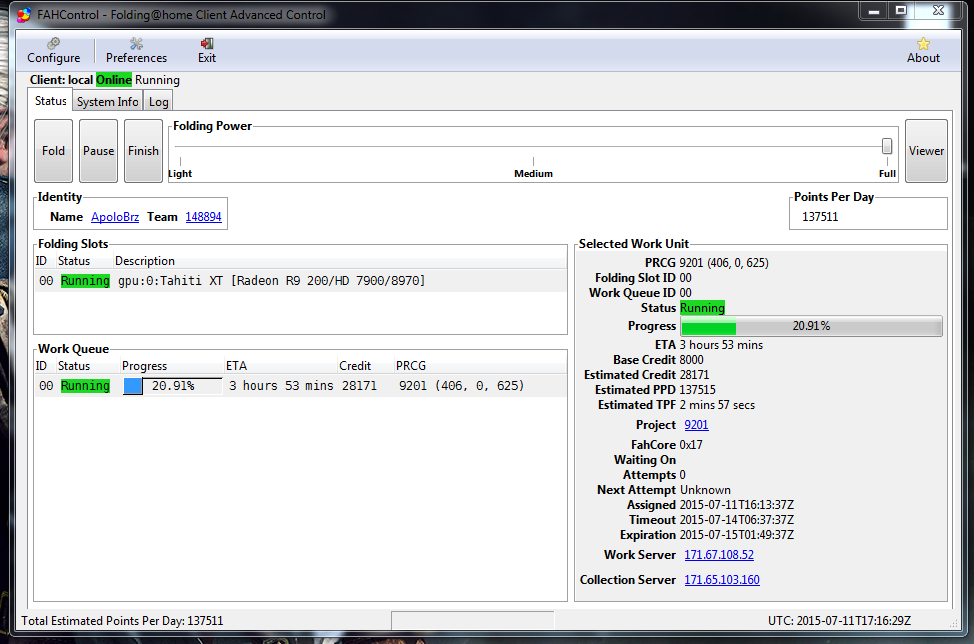The image size is (974, 644).
Task: Open the About star icon
Action: [x=923, y=44]
